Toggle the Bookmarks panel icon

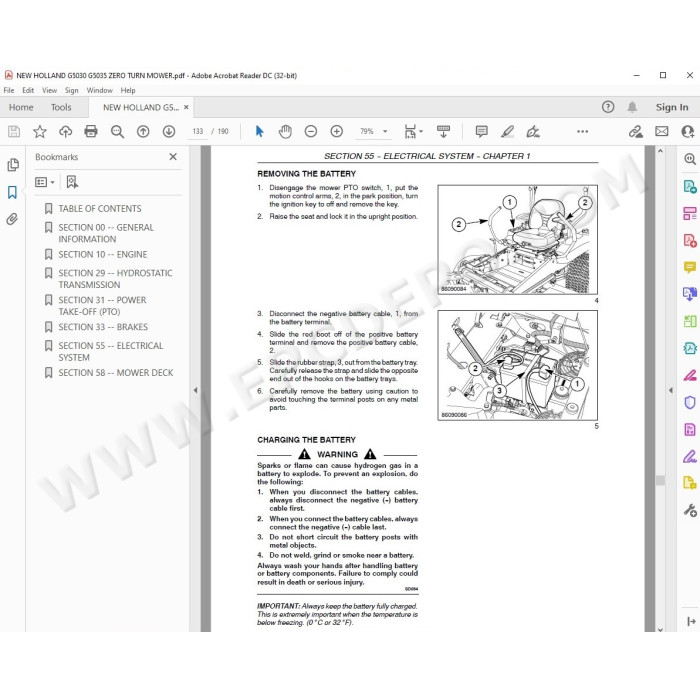point(12,192)
